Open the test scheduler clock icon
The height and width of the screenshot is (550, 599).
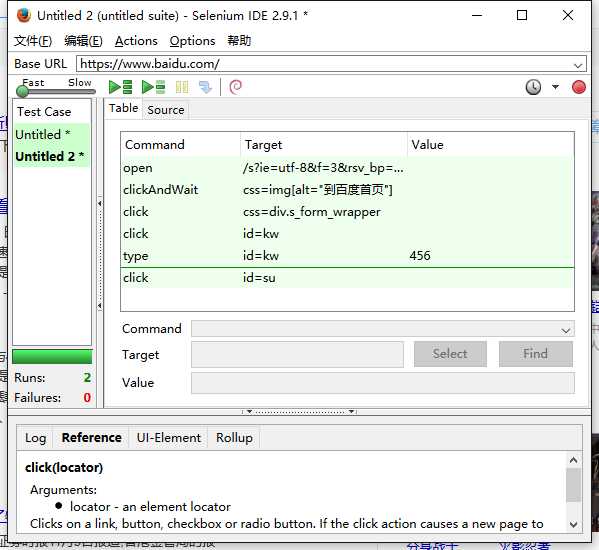[533, 87]
